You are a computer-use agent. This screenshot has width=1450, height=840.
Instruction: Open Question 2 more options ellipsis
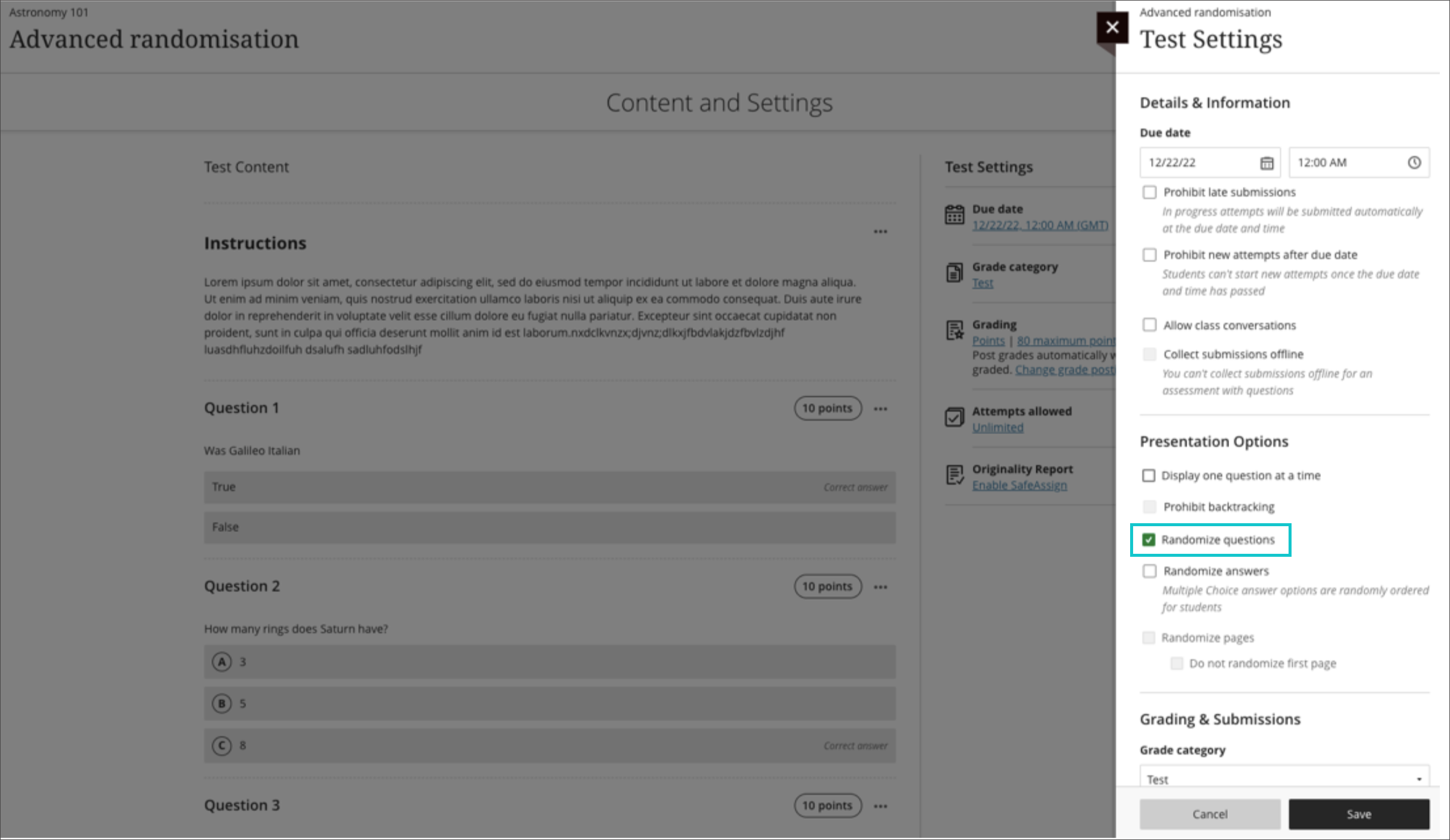click(880, 587)
